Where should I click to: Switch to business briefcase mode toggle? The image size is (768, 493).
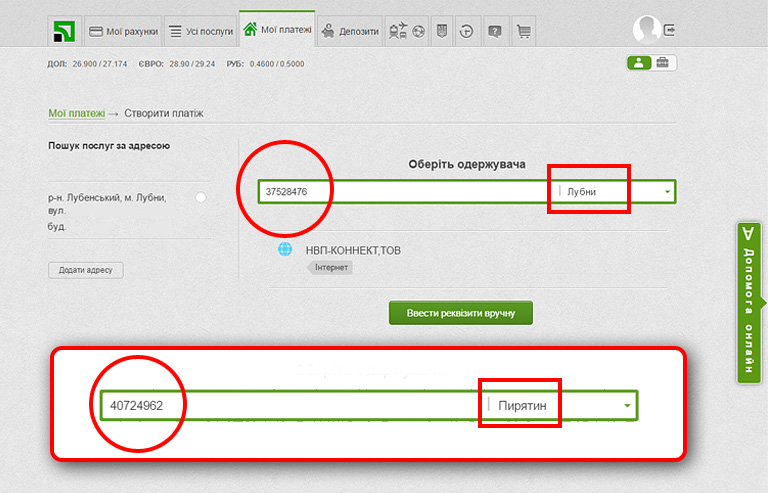click(663, 63)
